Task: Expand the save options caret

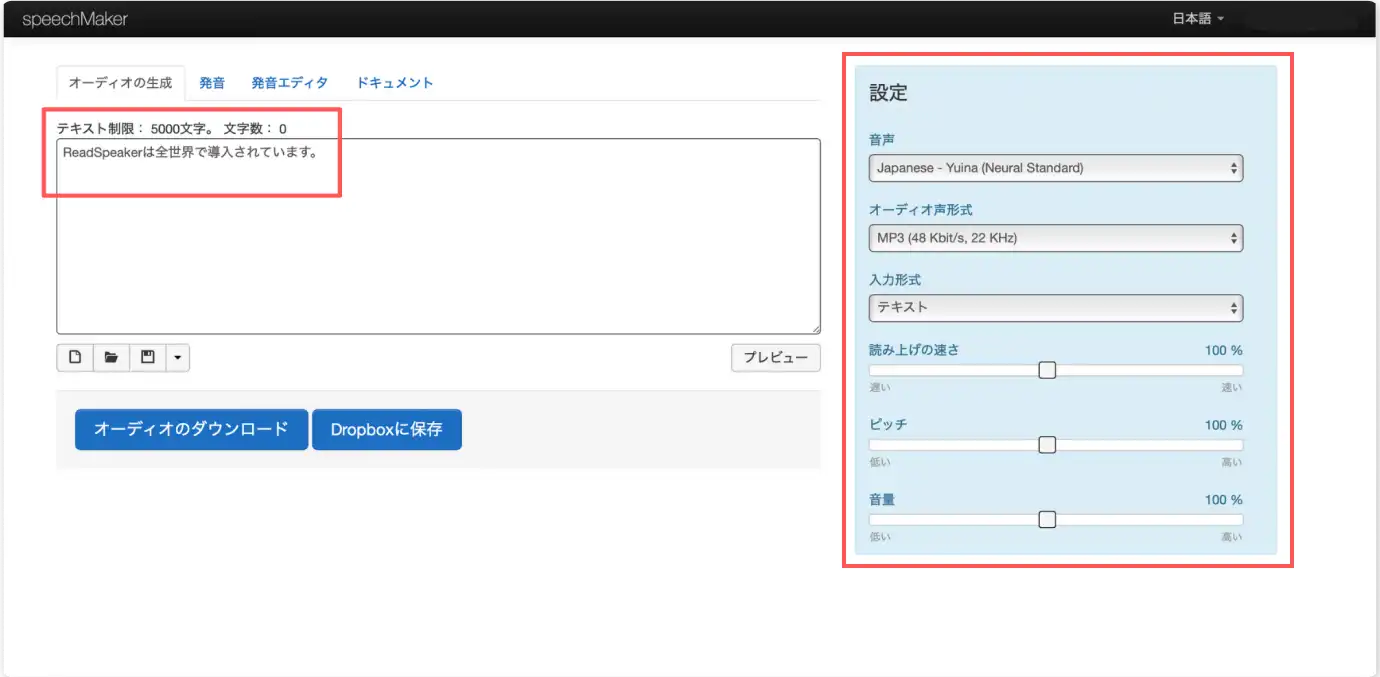Action: (x=177, y=358)
